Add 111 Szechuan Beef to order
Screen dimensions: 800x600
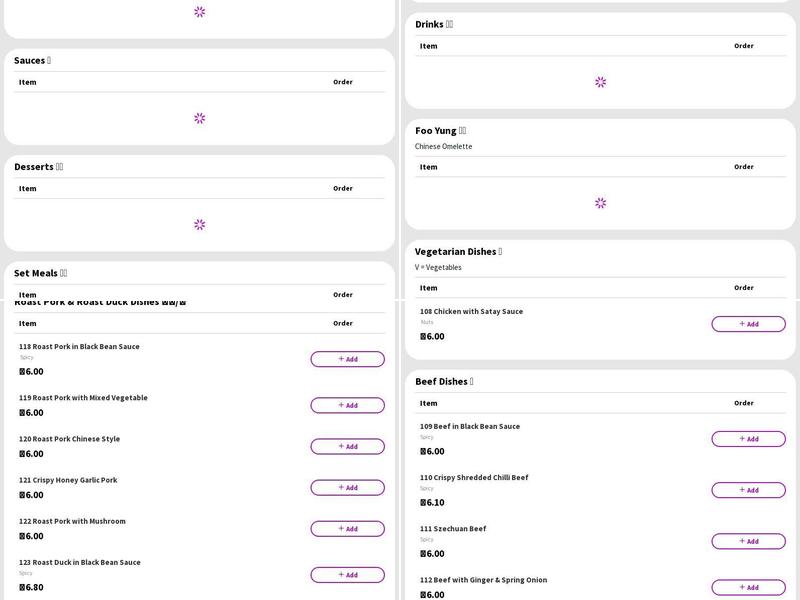(x=748, y=541)
